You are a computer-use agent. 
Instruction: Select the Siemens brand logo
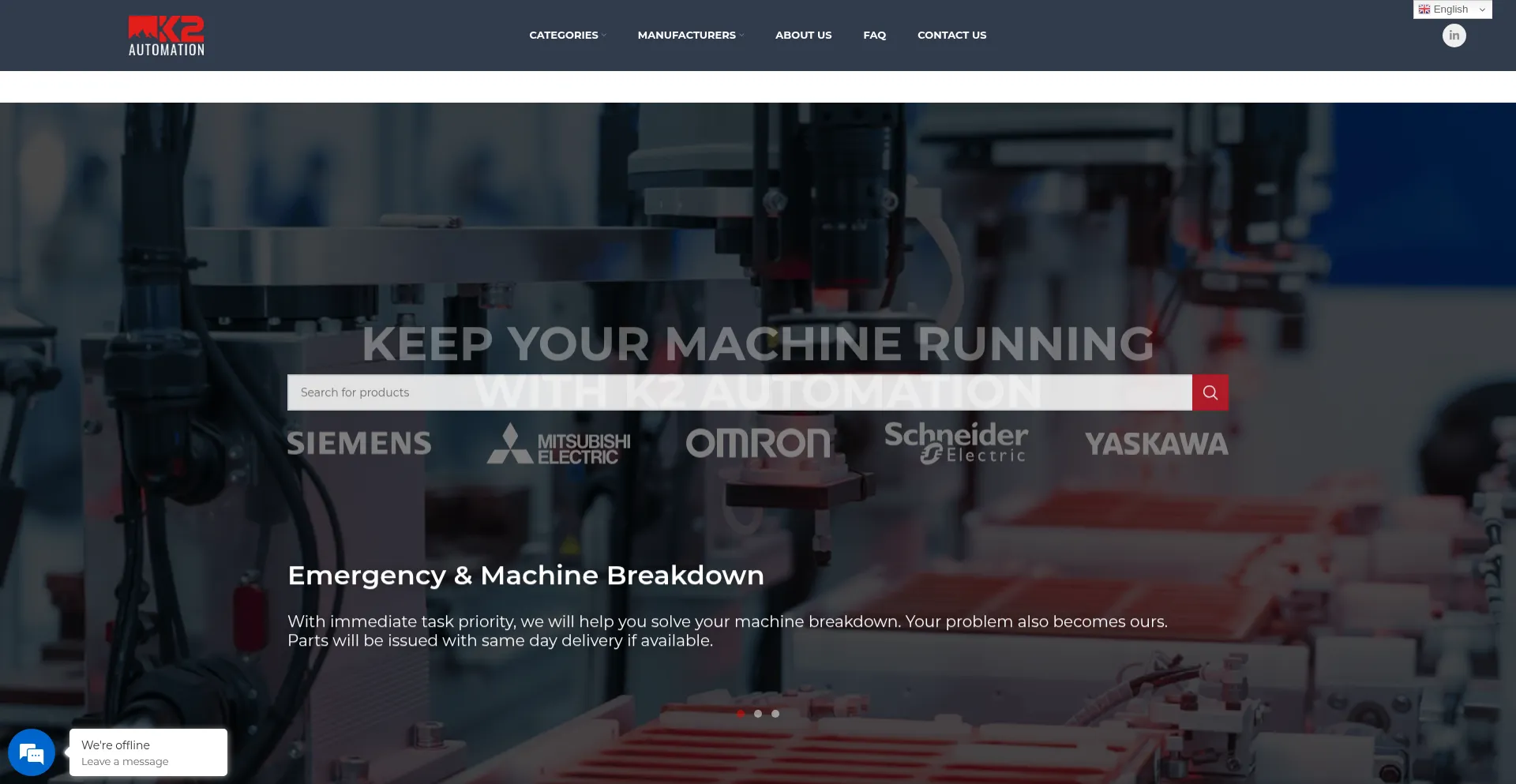[359, 444]
